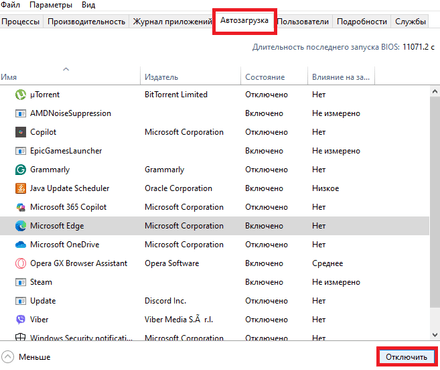The width and height of the screenshot is (440, 370).
Task: Click the Grammarly green icon
Action: [20, 170]
